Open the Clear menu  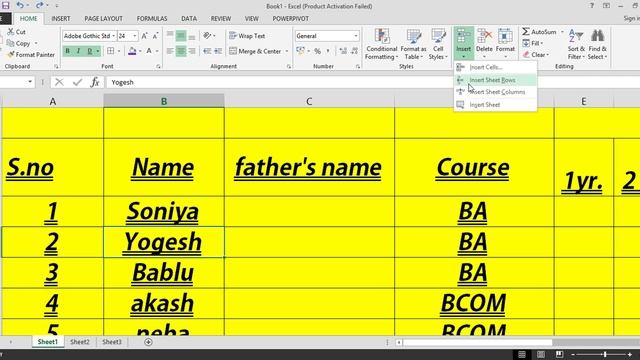point(536,55)
